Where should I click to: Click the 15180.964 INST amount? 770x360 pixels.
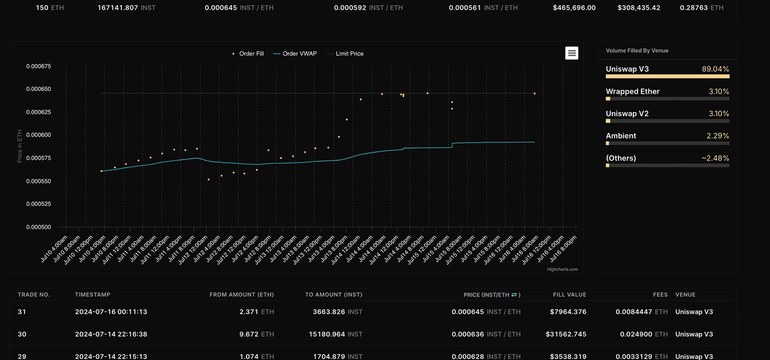coord(335,334)
